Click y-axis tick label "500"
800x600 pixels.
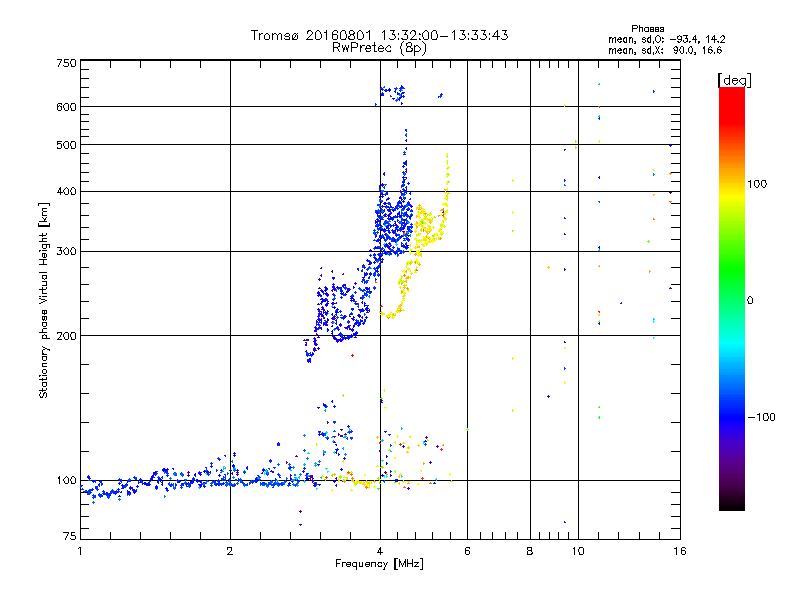66,145
